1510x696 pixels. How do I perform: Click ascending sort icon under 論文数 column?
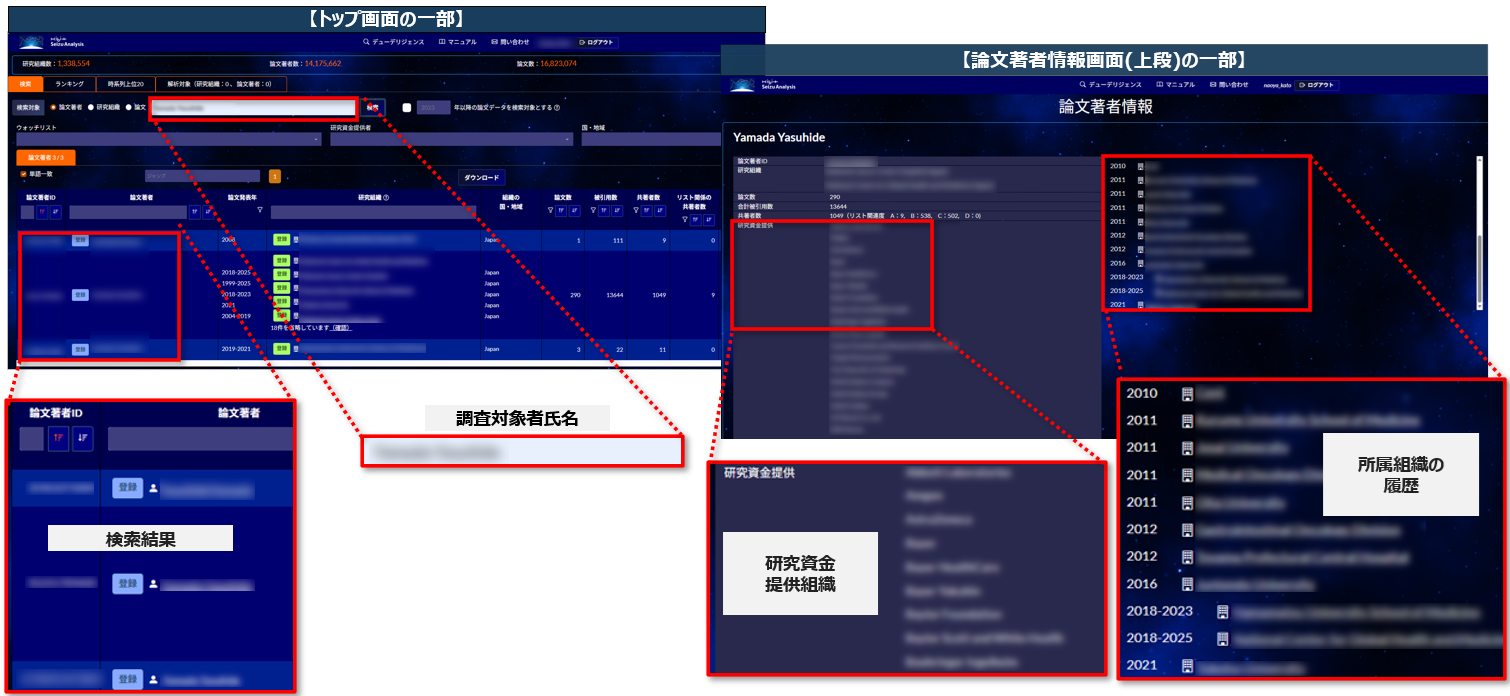tap(563, 211)
